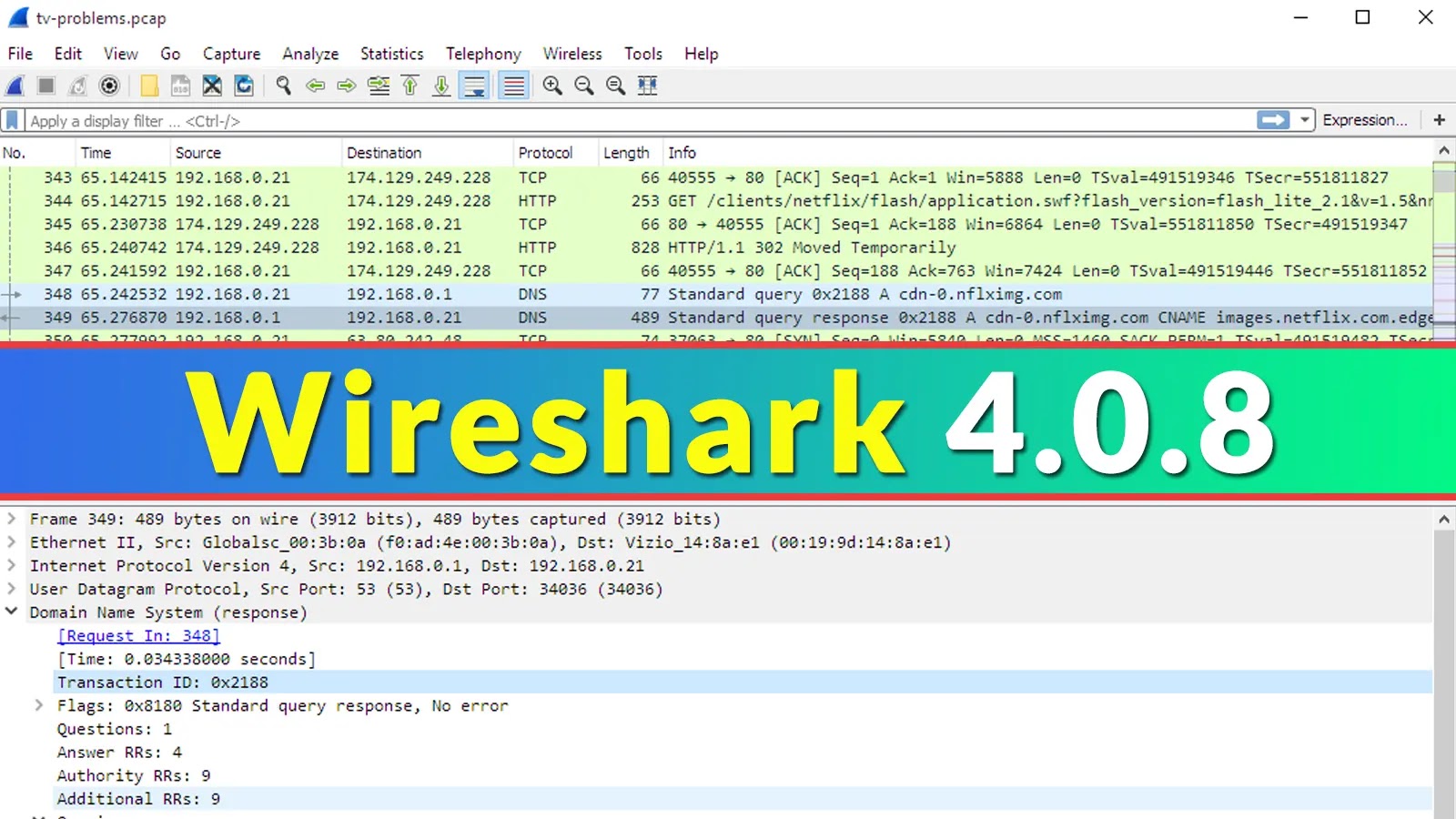Click packet details scrollbar up arrow

[1444, 520]
